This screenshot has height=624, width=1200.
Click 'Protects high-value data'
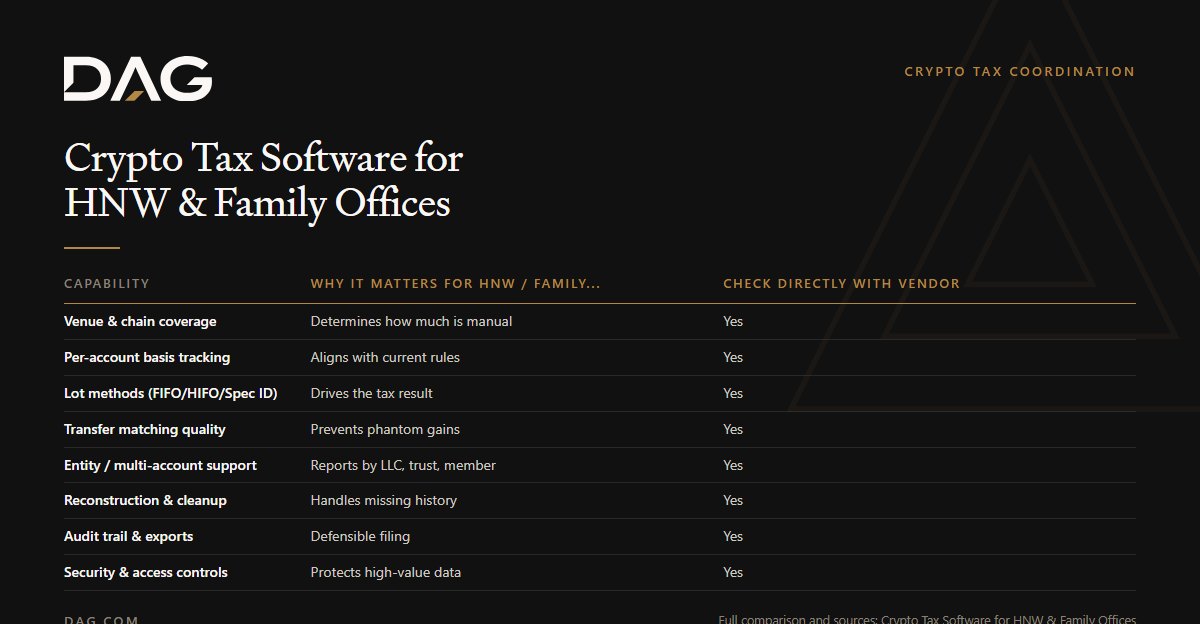(x=386, y=573)
